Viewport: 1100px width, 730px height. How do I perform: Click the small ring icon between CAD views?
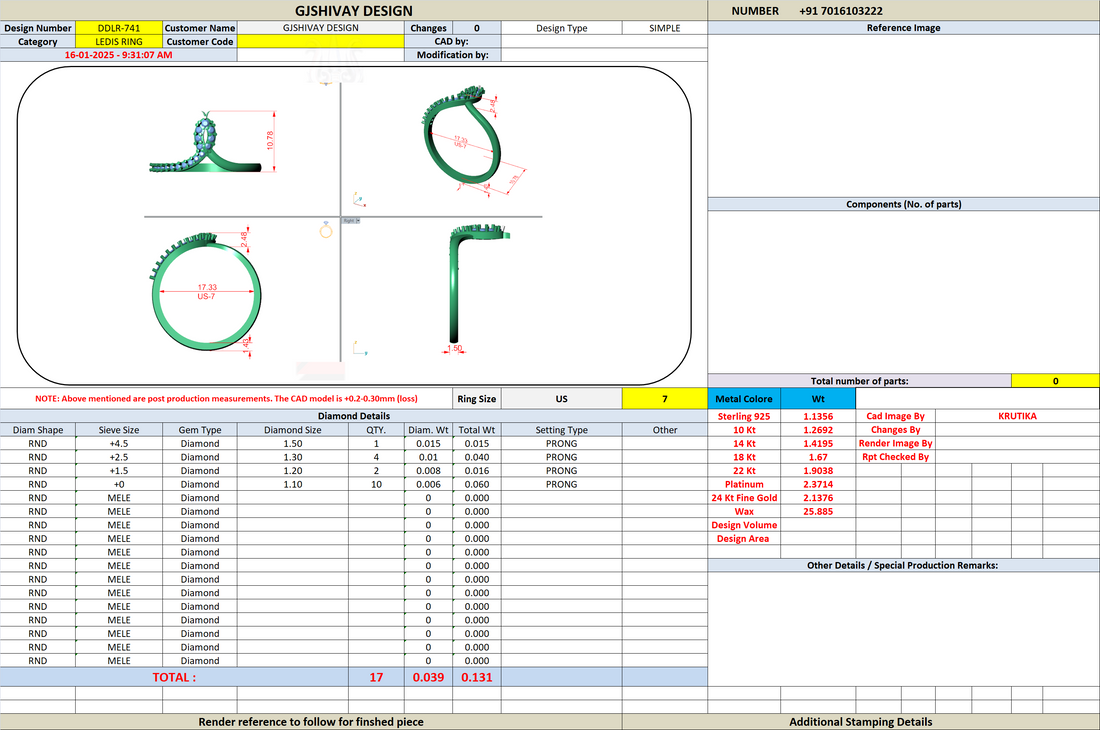coord(326,229)
